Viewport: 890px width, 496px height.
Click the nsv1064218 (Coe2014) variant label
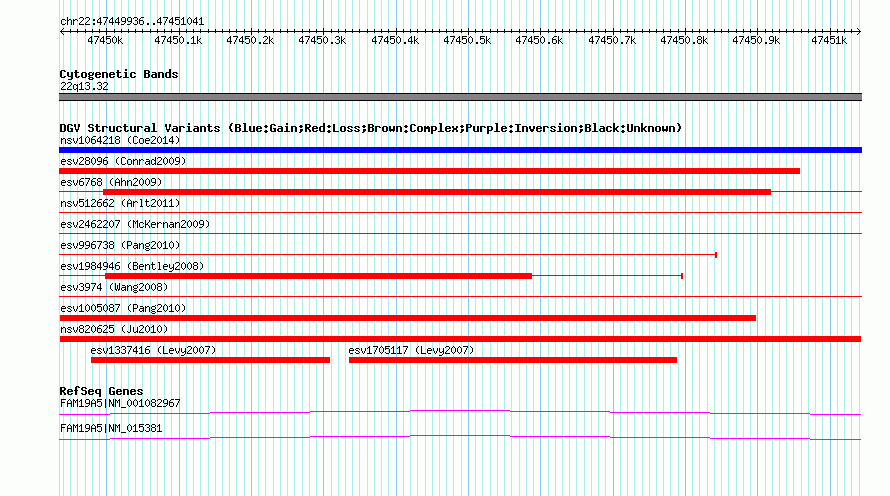click(x=120, y=140)
